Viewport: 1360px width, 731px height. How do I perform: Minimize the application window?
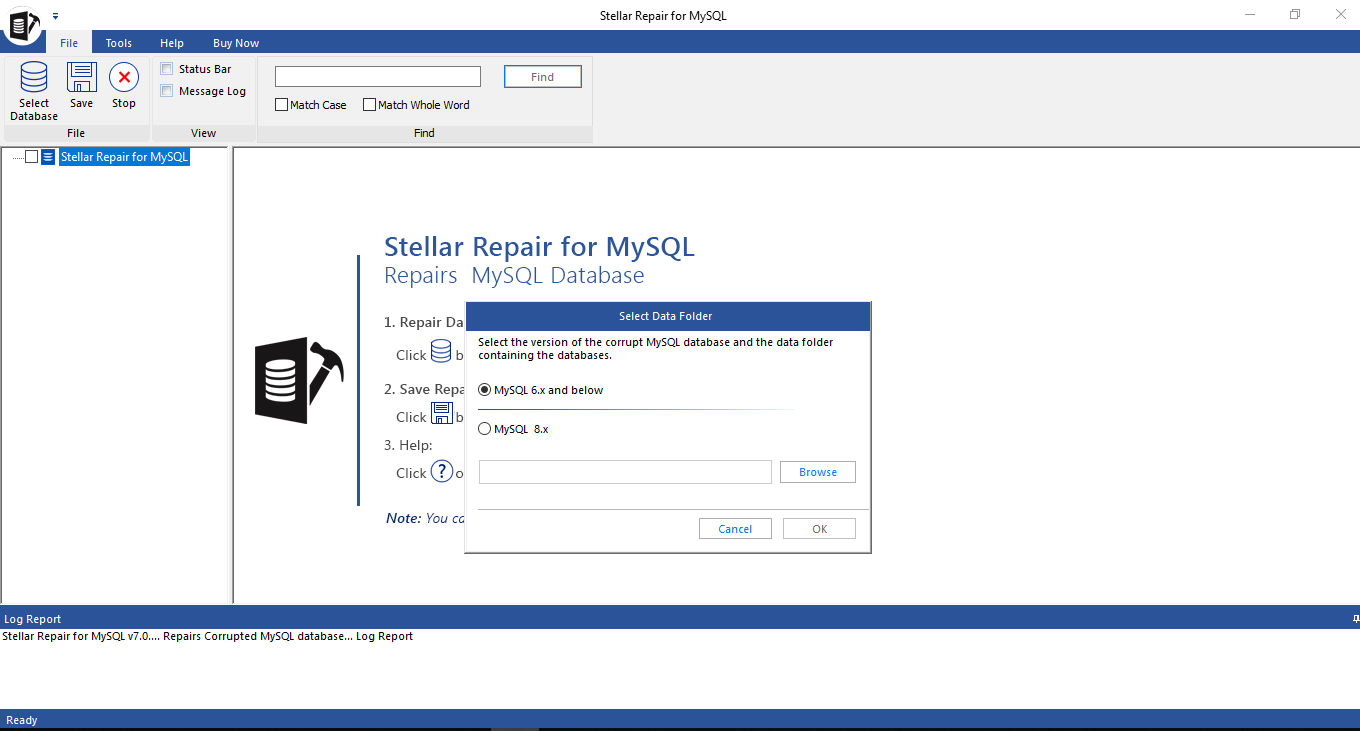[1251, 15]
